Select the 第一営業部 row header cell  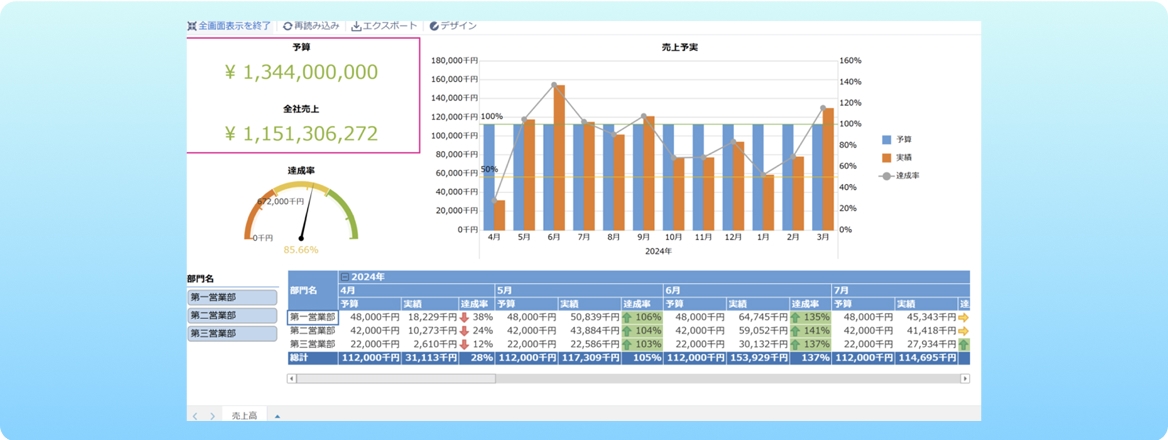point(313,317)
